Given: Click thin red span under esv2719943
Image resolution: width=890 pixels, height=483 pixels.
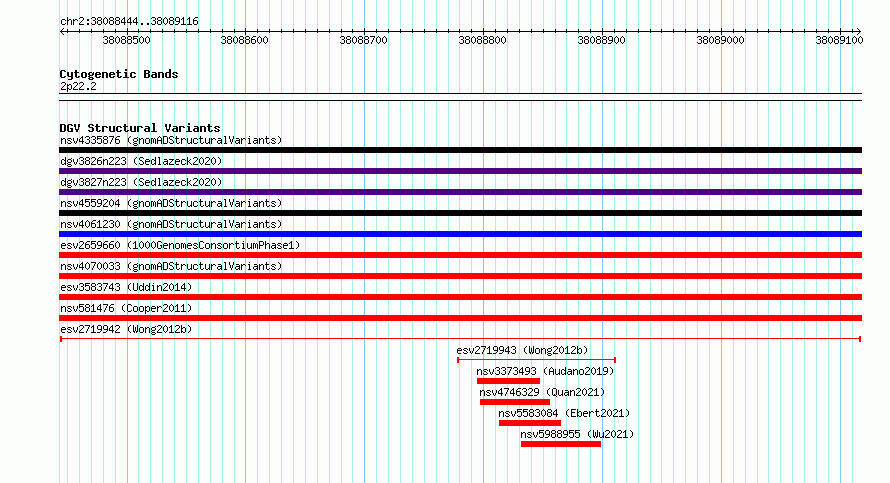Looking at the screenshot, I should tap(536, 360).
